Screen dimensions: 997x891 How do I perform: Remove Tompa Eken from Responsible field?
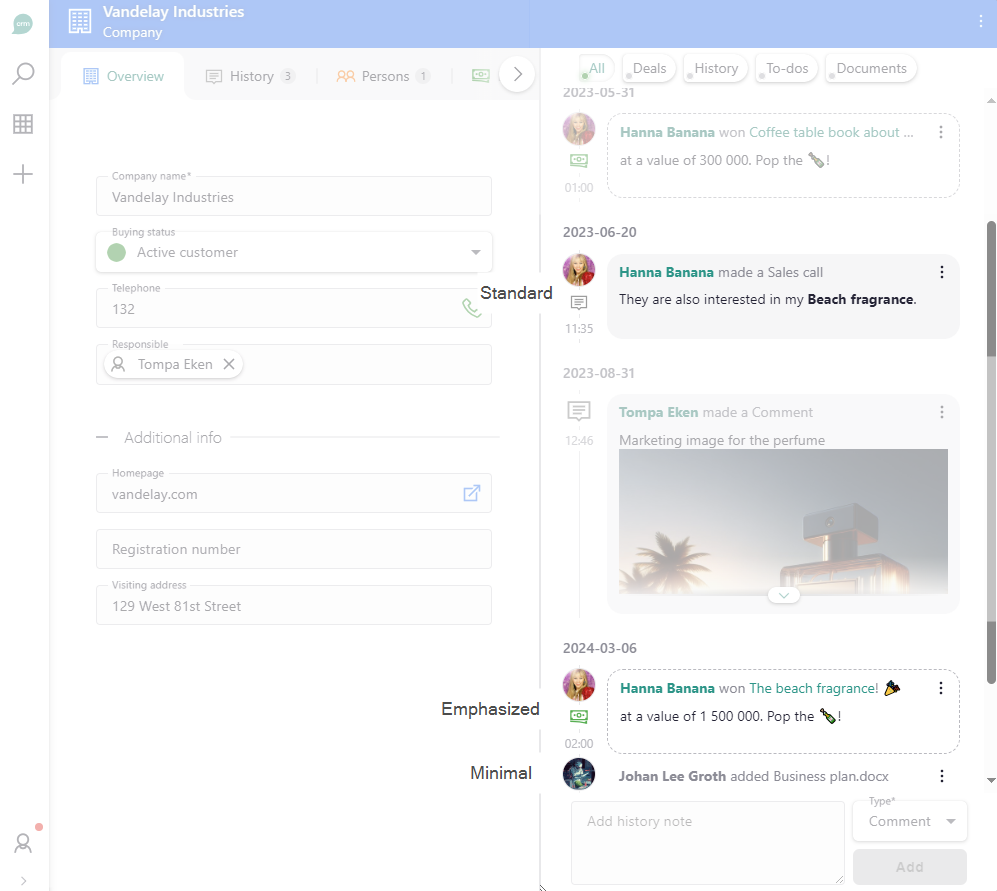click(229, 364)
